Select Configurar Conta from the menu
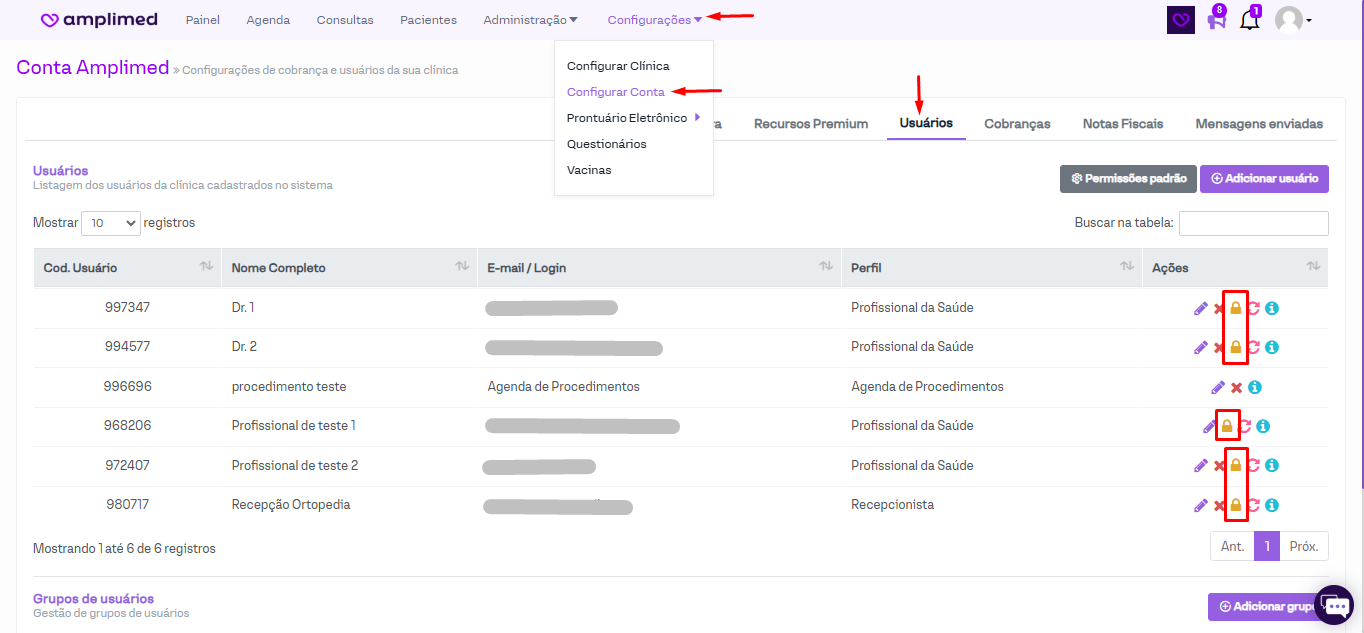The height and width of the screenshot is (633, 1364). pos(615,92)
